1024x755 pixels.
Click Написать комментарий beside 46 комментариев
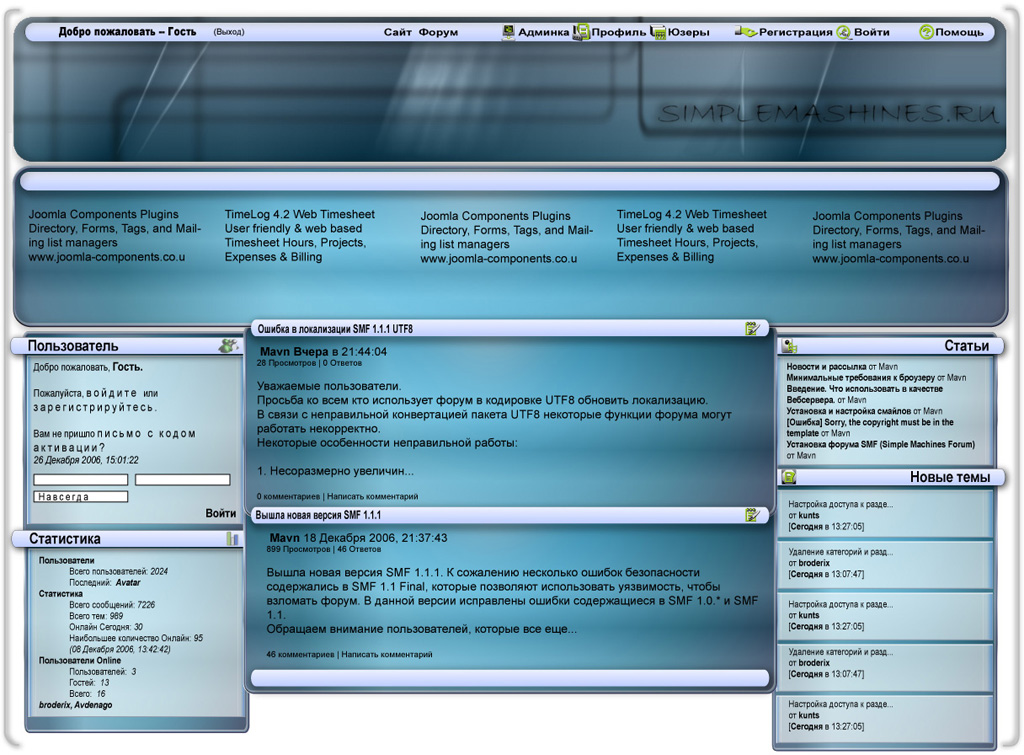[x=387, y=654]
